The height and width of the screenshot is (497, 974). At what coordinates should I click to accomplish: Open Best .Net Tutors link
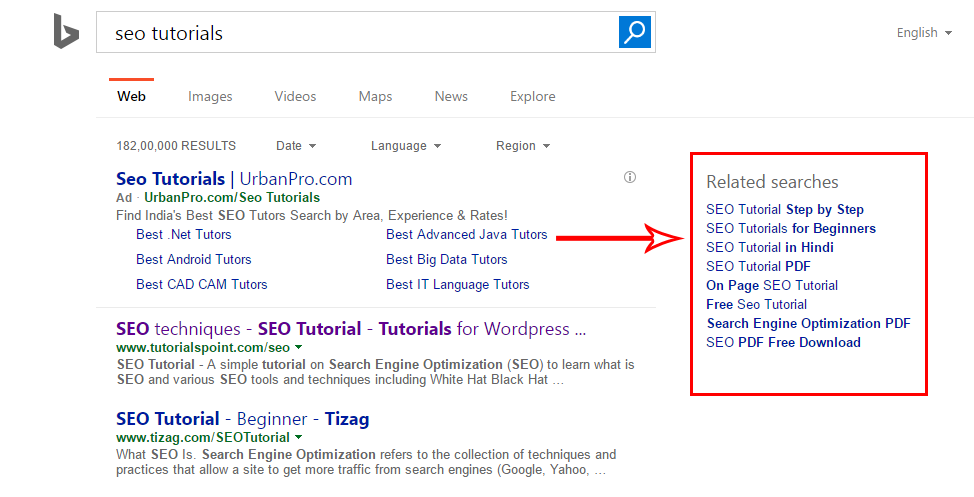(184, 235)
